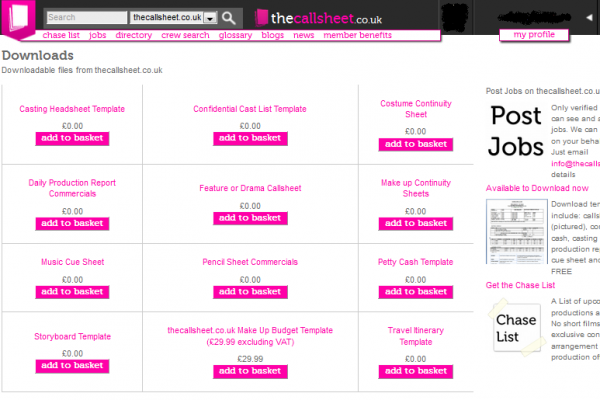Screen dimensions: 600x400
Task: Add Make Up Budget Template to basket
Action: point(250,371)
